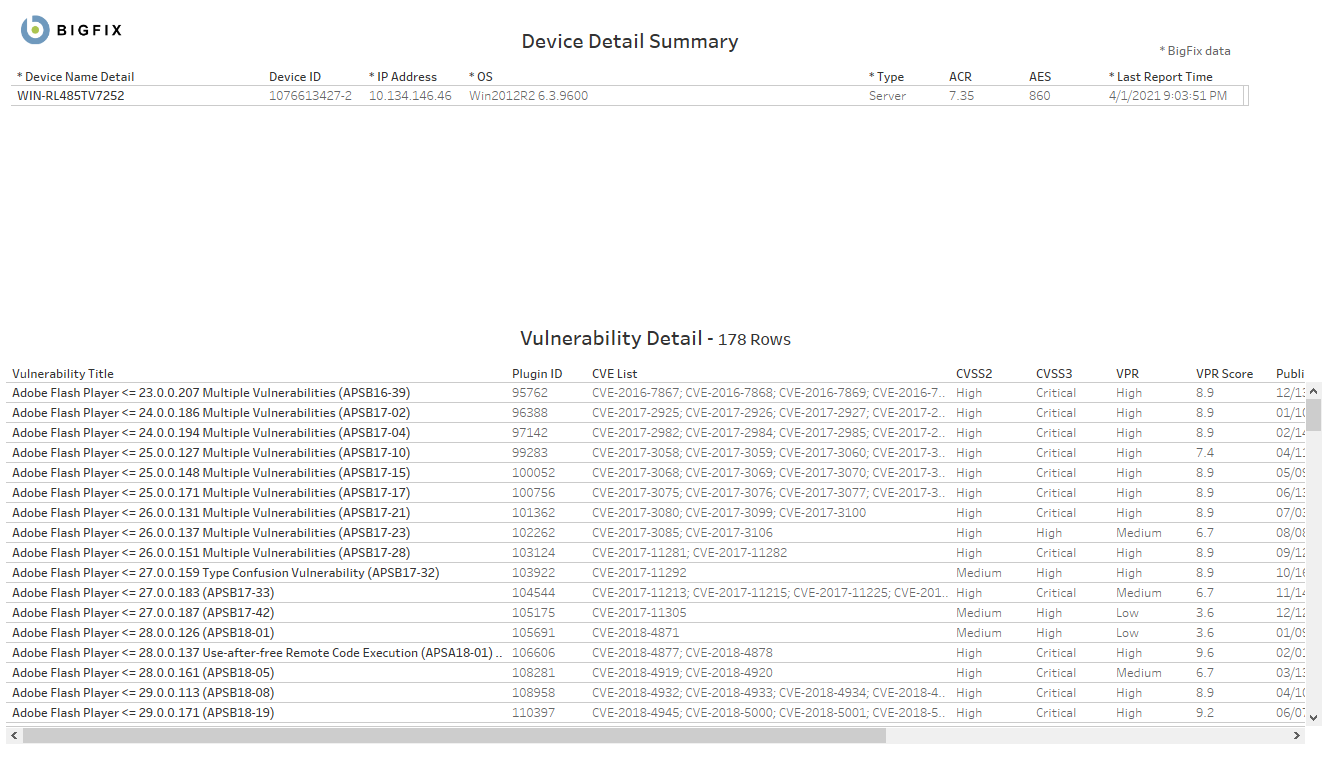
Task: Click left arrow of horizontal scrollbar
Action: point(13,736)
